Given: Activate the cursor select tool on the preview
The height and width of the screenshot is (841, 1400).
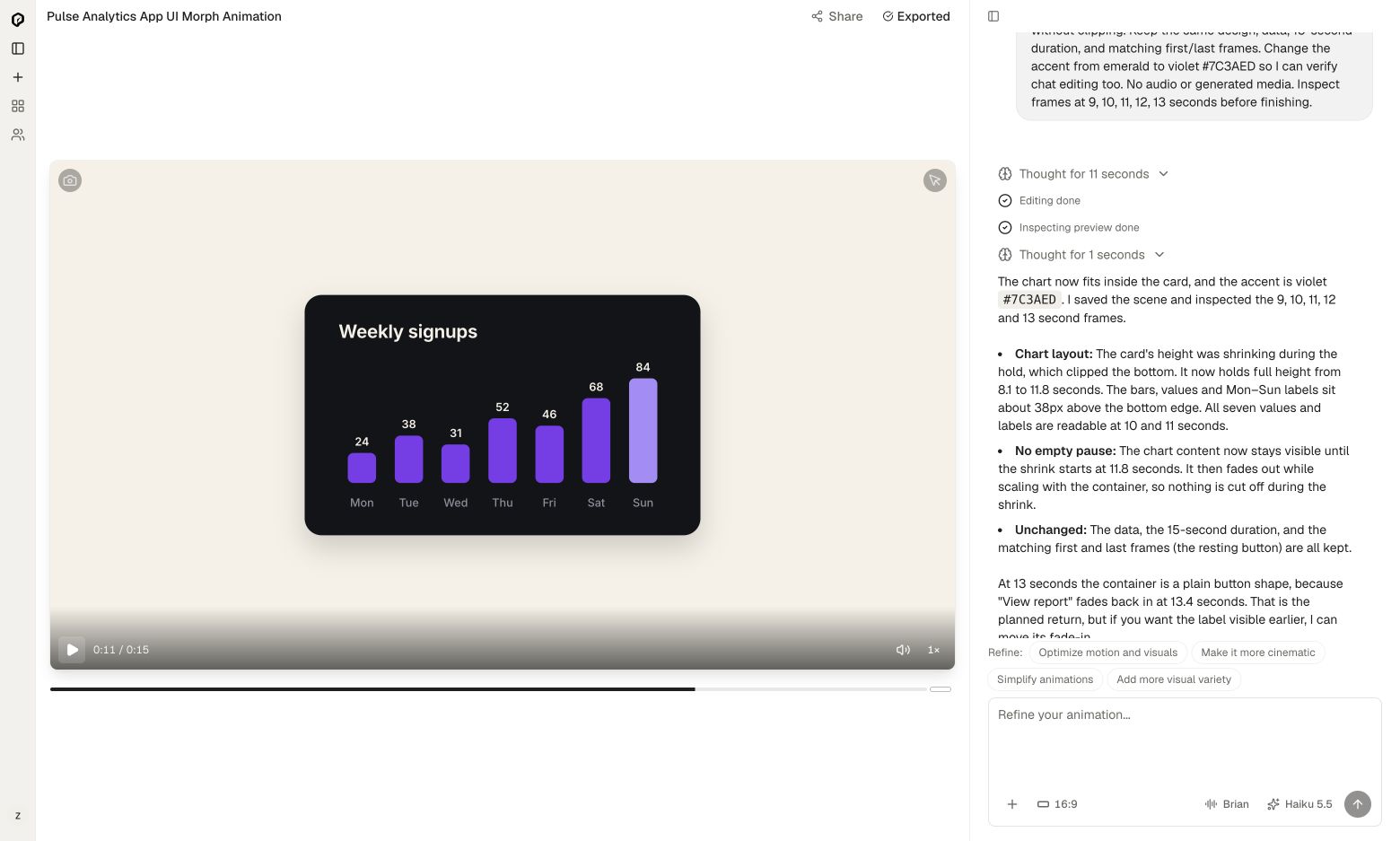Looking at the screenshot, I should click(x=935, y=180).
